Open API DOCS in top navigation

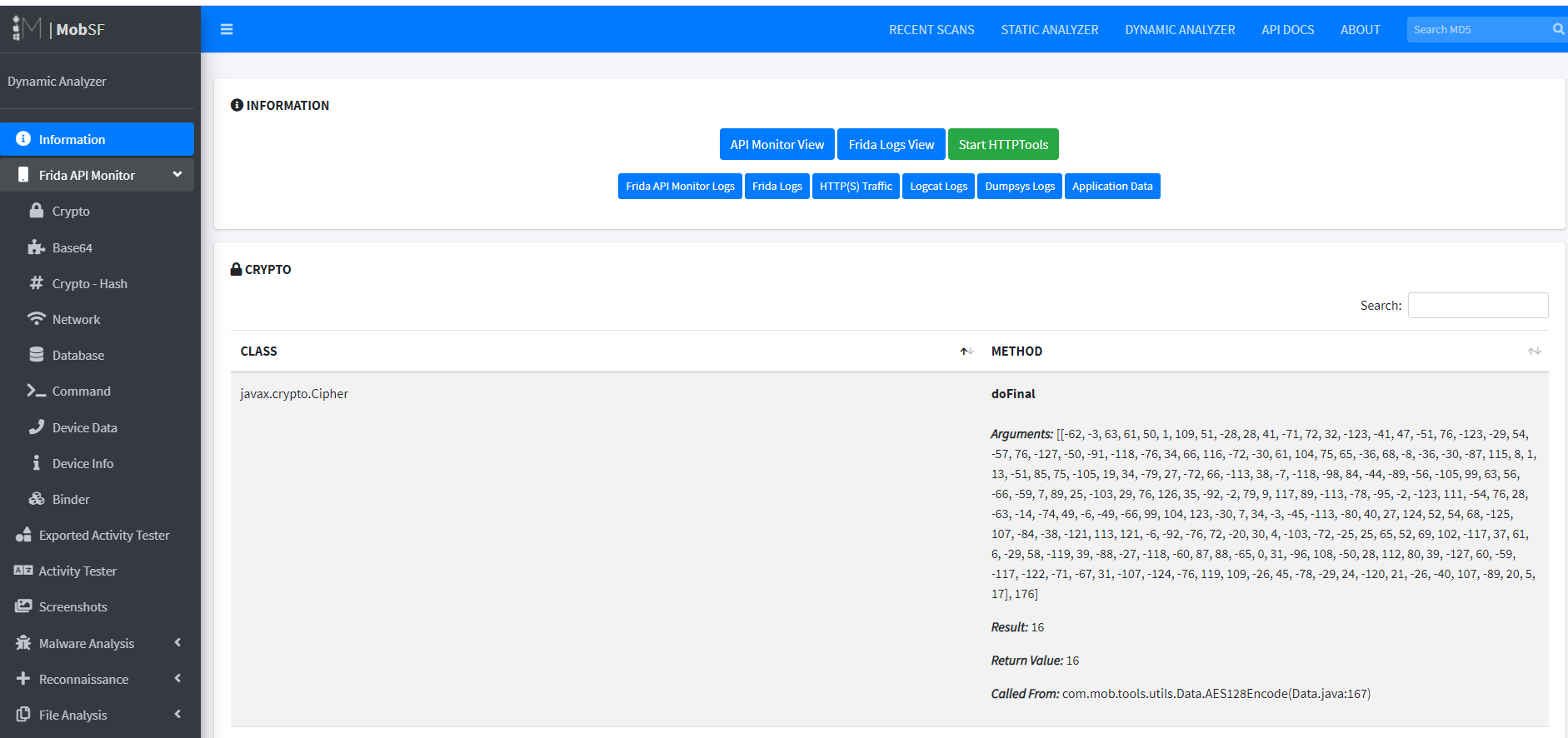1288,30
